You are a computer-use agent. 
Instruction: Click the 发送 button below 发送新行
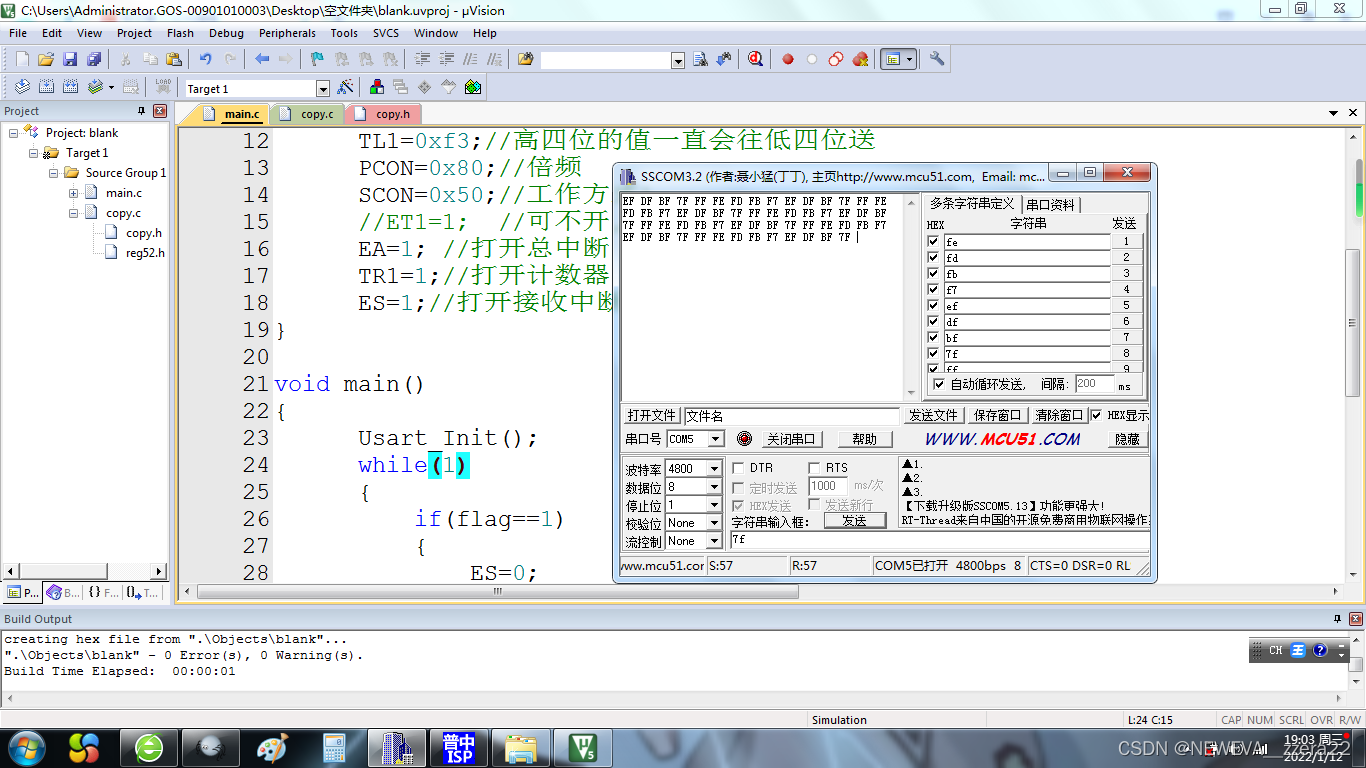click(854, 521)
